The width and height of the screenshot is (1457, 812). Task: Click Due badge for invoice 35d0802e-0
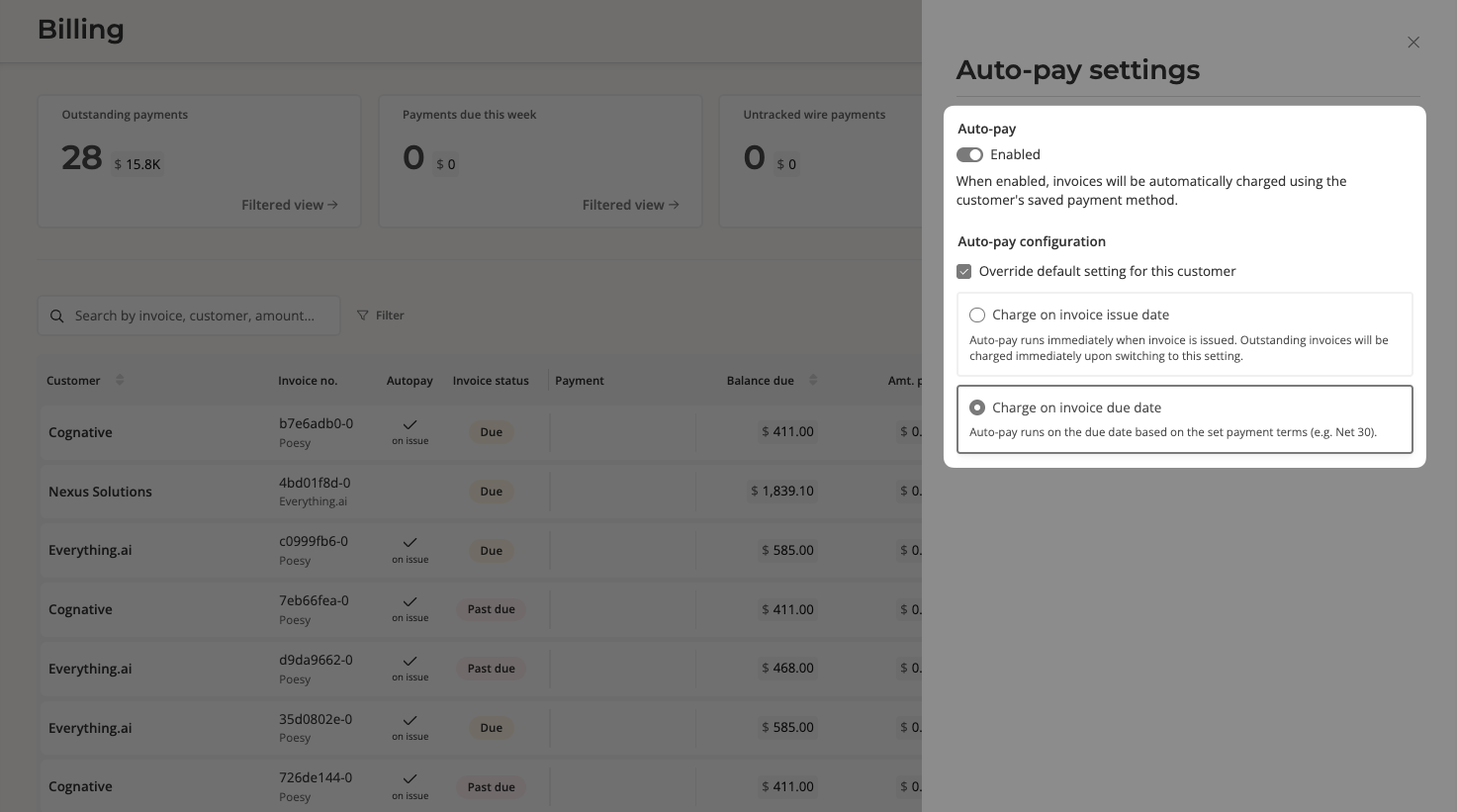click(492, 728)
